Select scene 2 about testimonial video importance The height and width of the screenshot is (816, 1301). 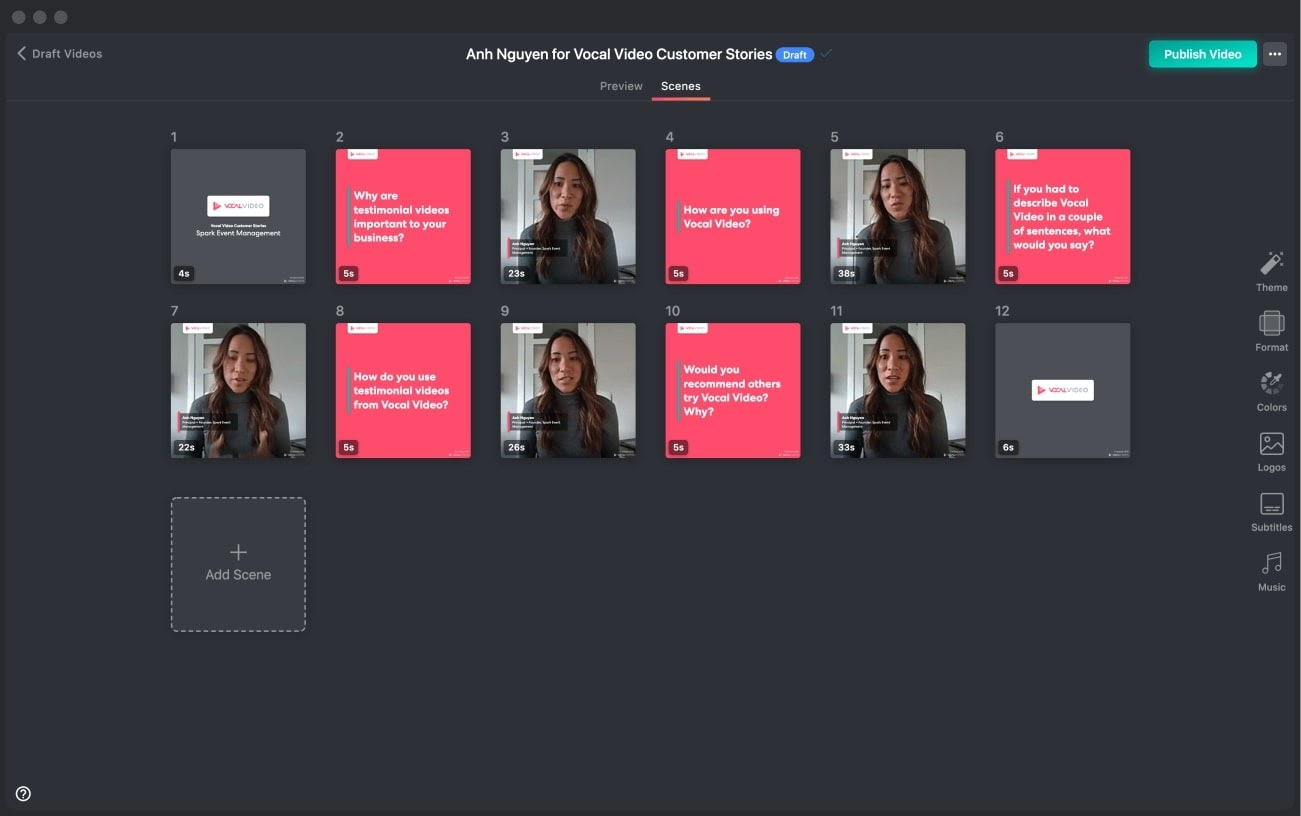[x=403, y=217]
